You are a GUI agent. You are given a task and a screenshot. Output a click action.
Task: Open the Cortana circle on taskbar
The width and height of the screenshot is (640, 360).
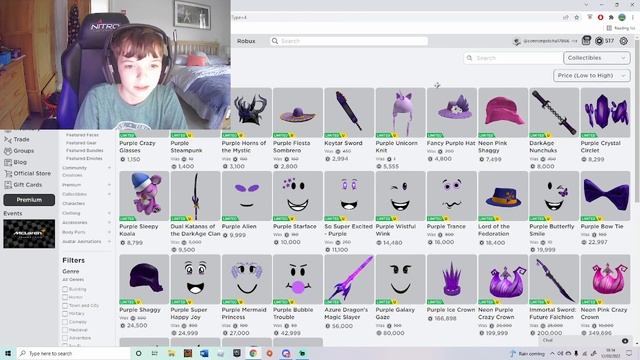pyautogui.click(x=138, y=353)
